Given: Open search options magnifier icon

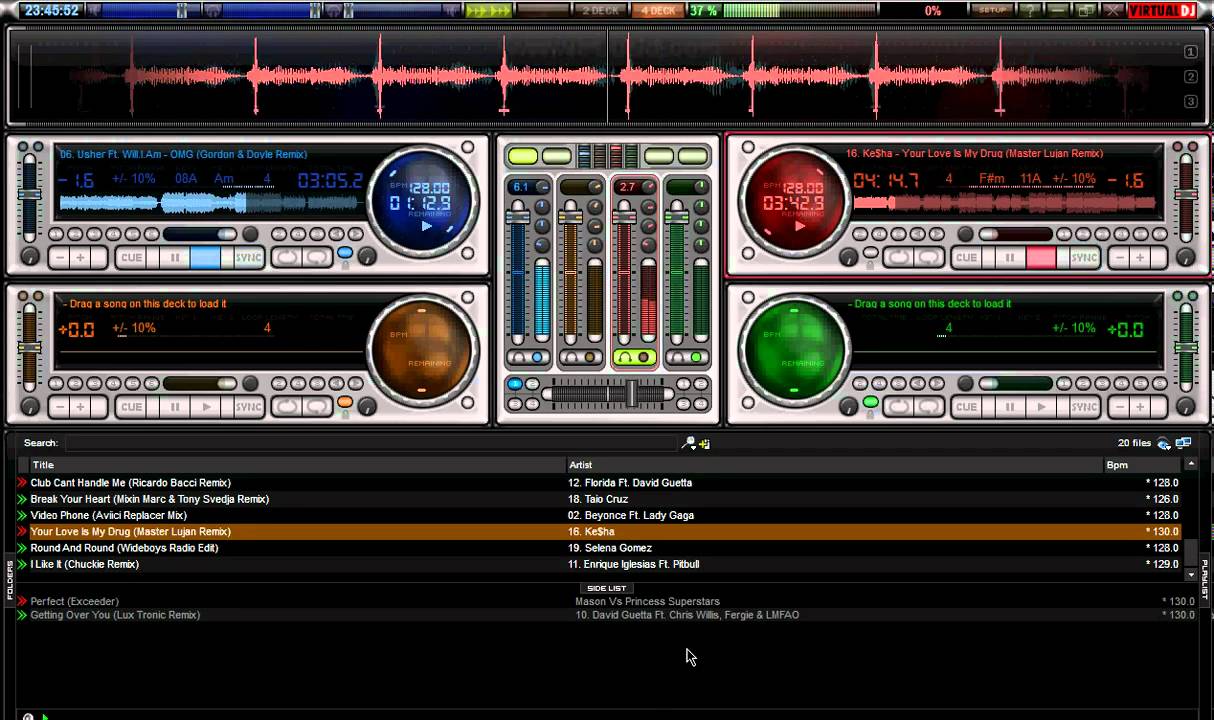Looking at the screenshot, I should [x=689, y=443].
